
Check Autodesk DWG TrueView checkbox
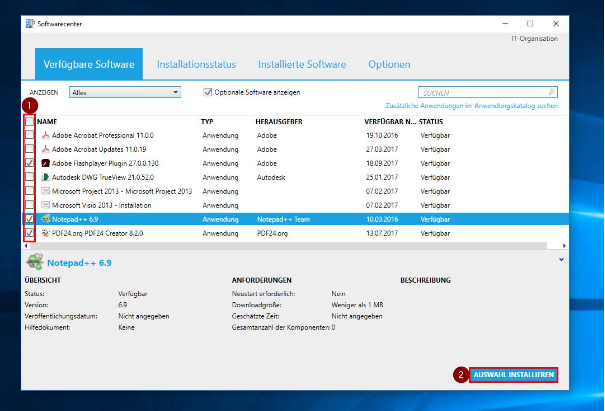[x=29, y=176]
